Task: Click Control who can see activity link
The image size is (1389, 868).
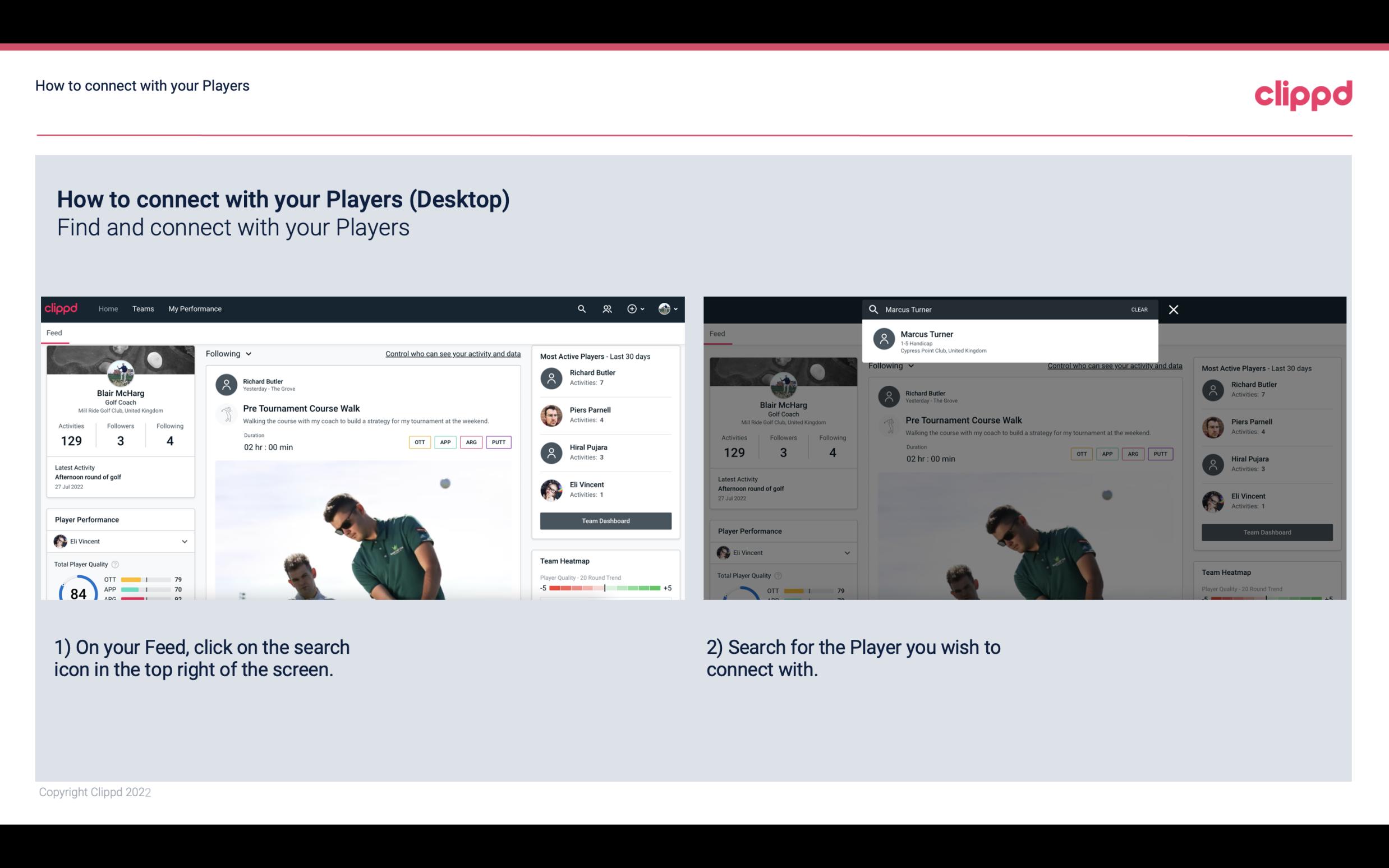Action: point(452,354)
